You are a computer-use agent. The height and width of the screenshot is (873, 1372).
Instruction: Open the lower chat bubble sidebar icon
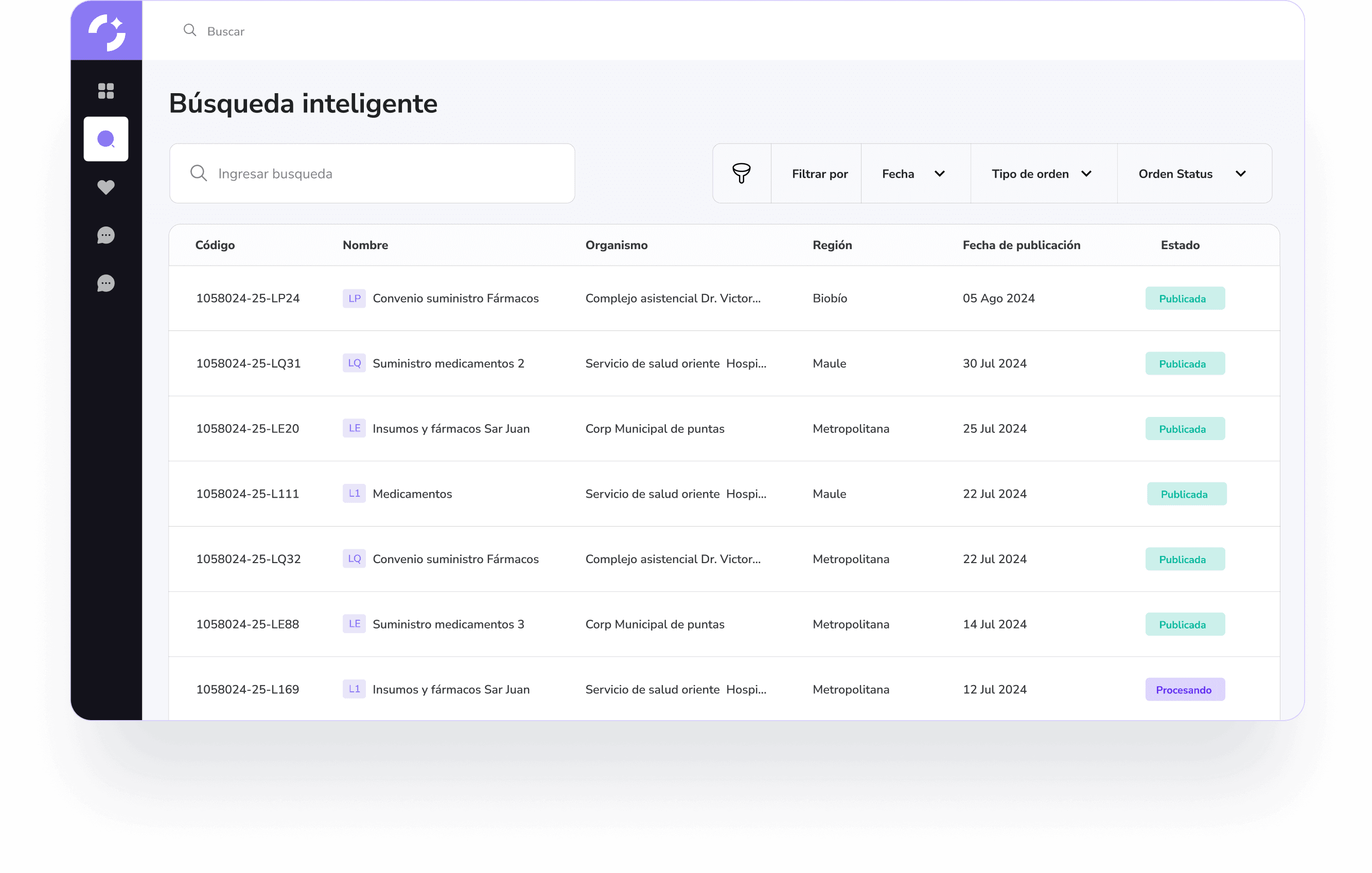coord(106,283)
